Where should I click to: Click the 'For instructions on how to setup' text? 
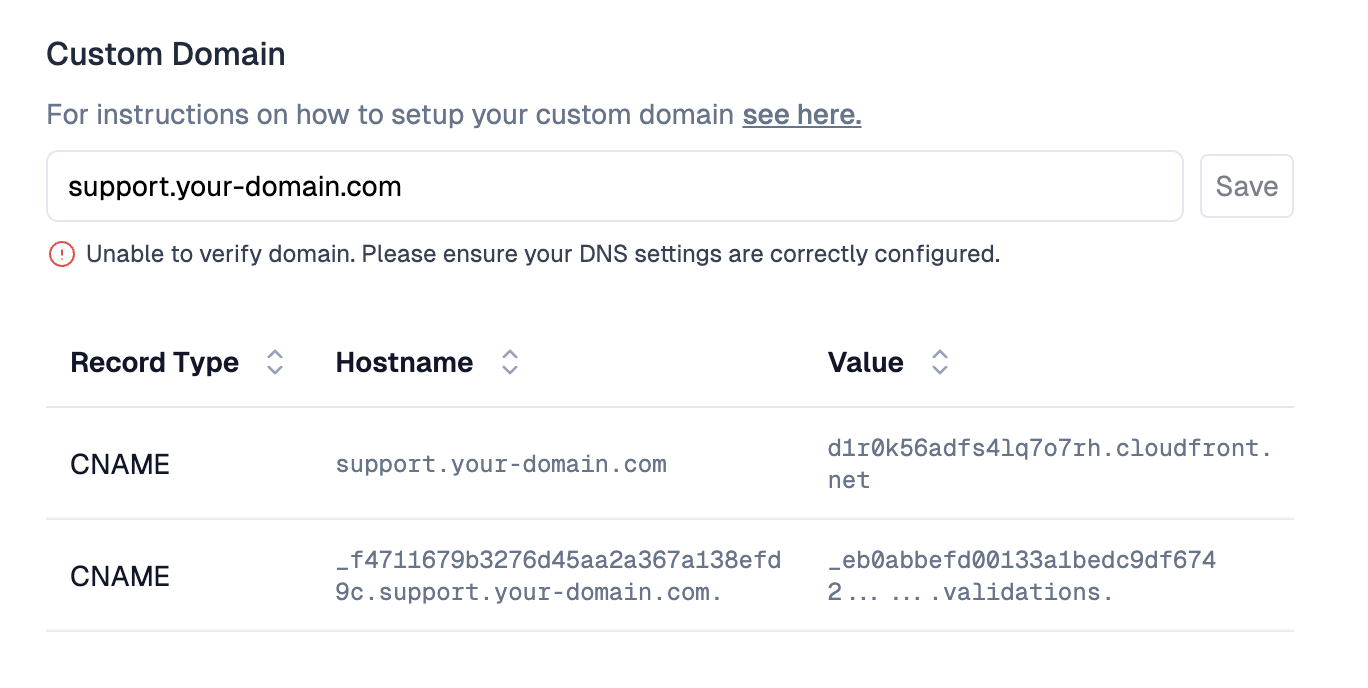pyautogui.click(x=390, y=115)
